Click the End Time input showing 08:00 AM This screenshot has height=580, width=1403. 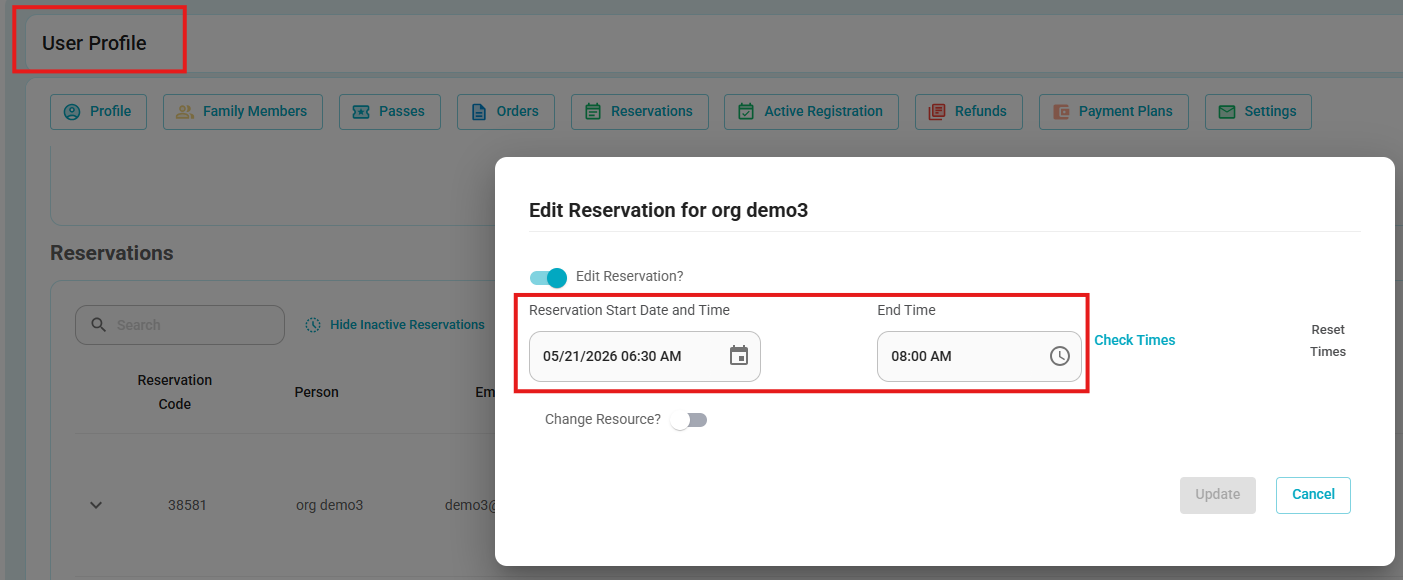(979, 356)
